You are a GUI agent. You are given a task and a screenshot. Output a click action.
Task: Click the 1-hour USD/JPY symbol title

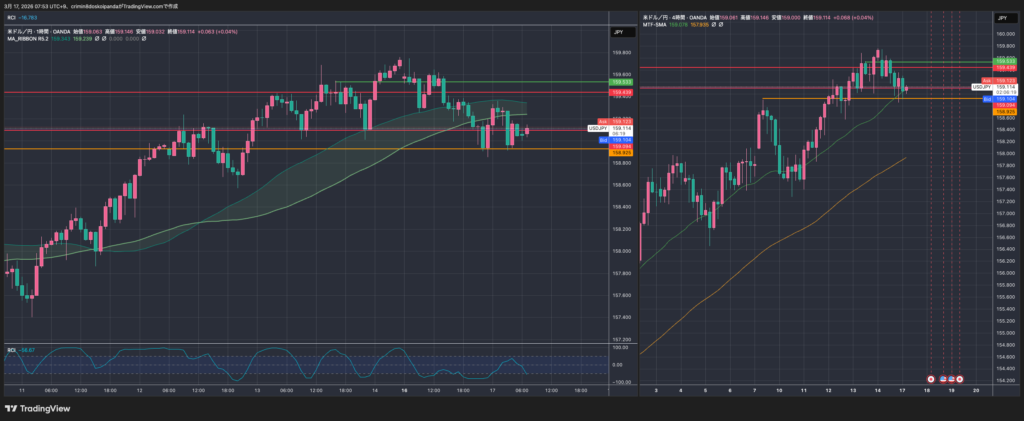point(40,32)
